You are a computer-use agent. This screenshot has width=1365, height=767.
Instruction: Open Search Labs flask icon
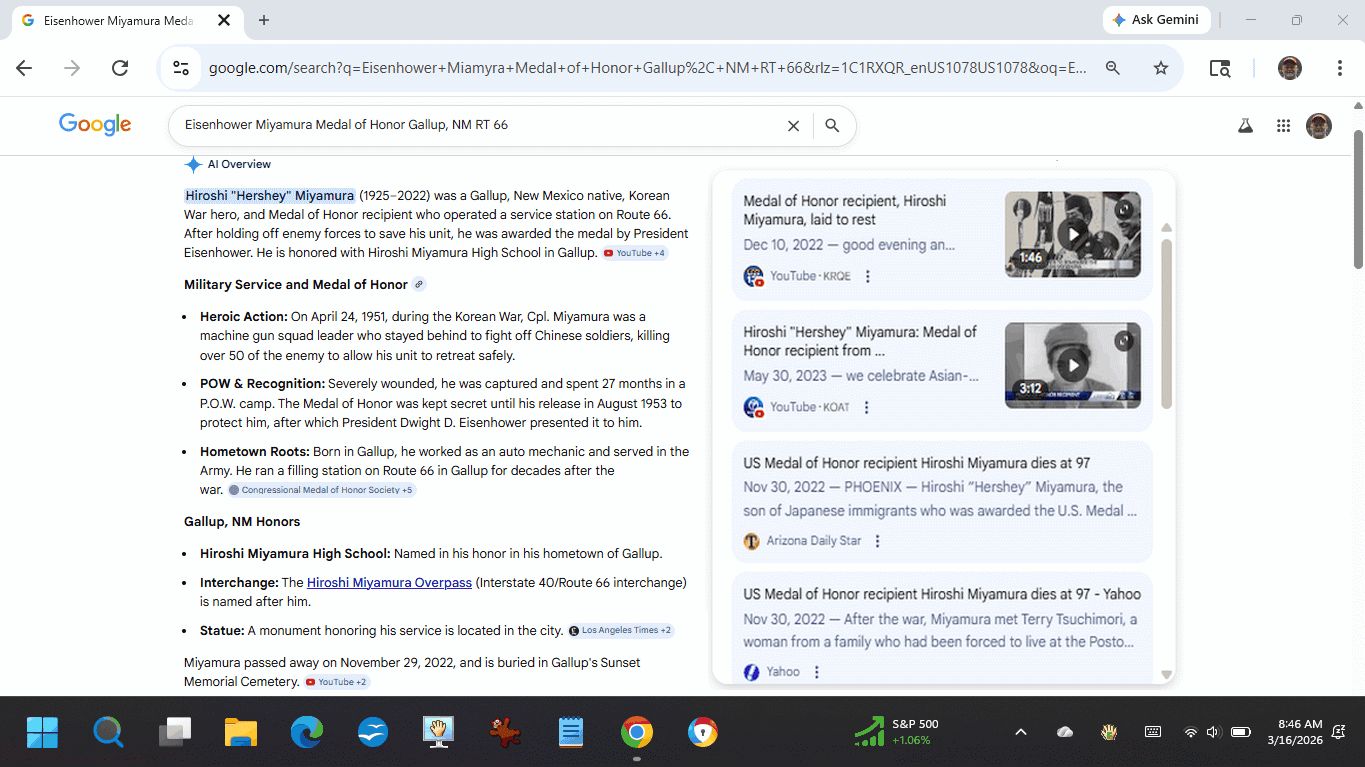coord(1245,126)
